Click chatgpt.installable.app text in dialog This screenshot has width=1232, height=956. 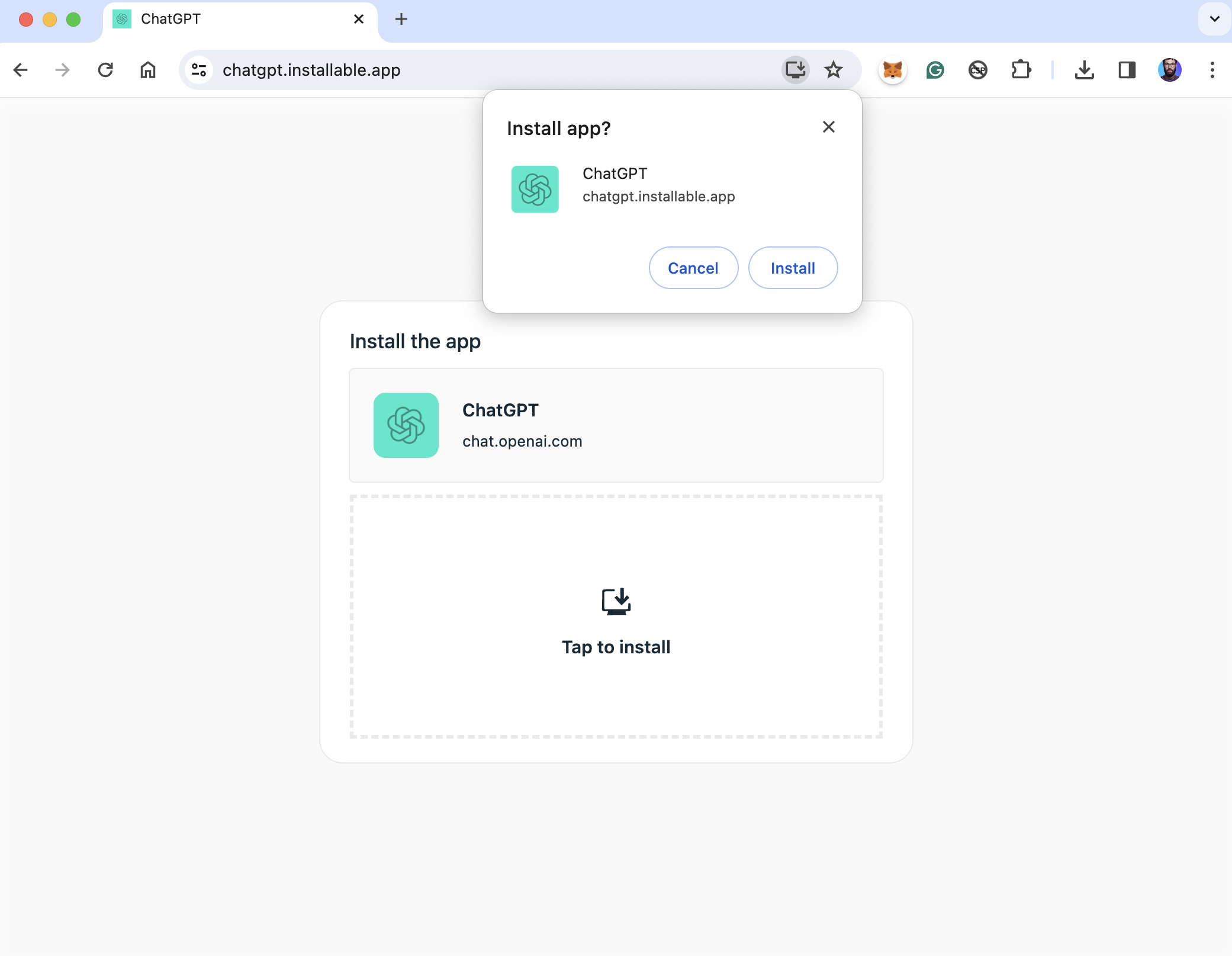[658, 197]
